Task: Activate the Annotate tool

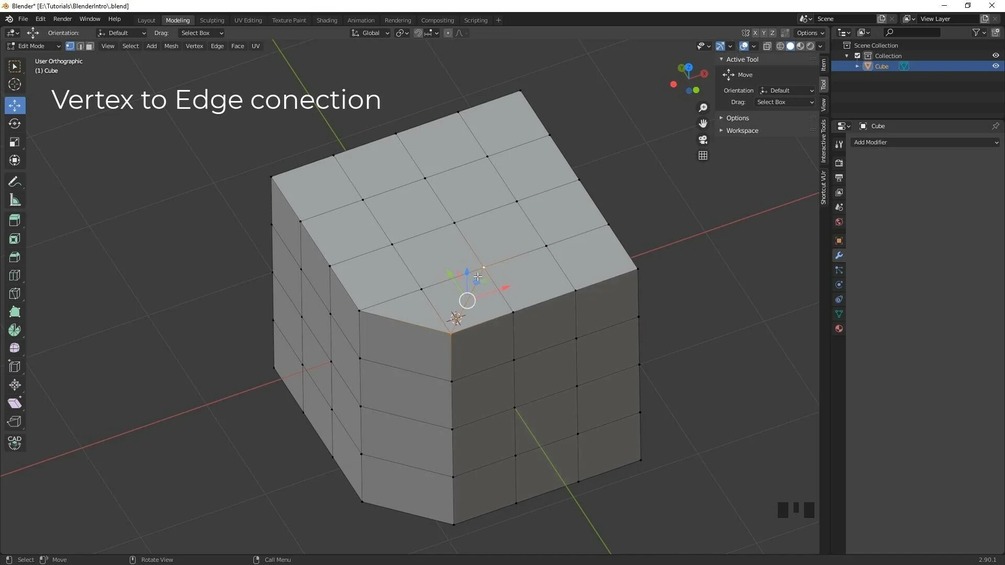Action: coord(15,182)
